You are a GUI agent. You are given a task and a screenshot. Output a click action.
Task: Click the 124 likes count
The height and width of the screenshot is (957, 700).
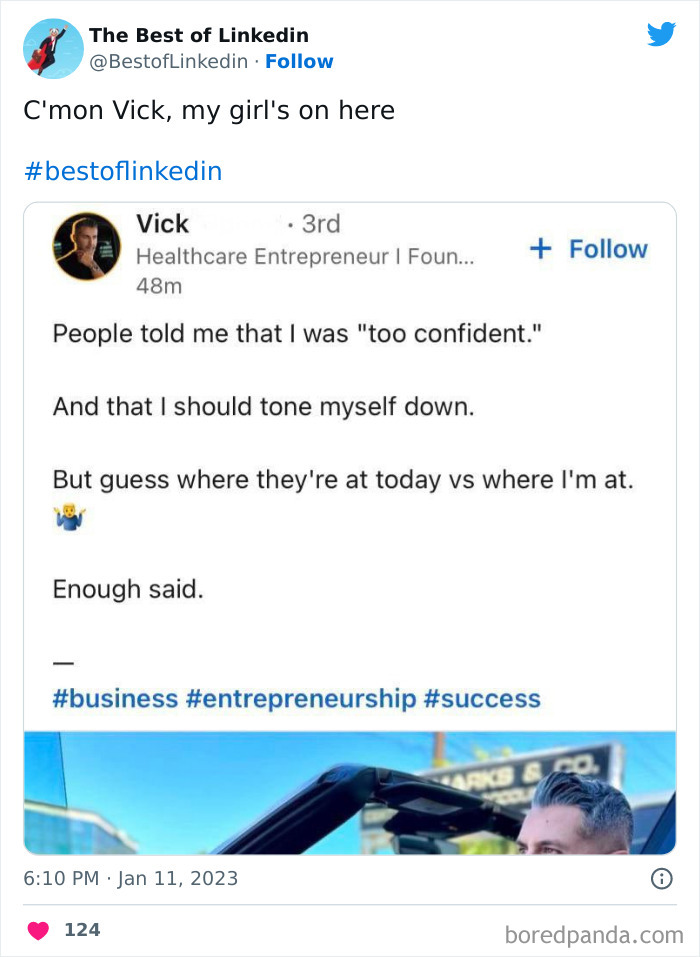[x=82, y=930]
